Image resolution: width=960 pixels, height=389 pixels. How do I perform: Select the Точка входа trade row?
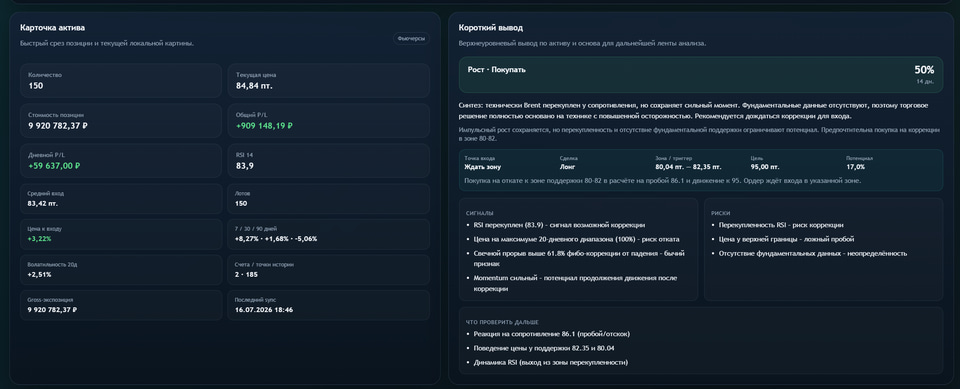tap(701, 170)
